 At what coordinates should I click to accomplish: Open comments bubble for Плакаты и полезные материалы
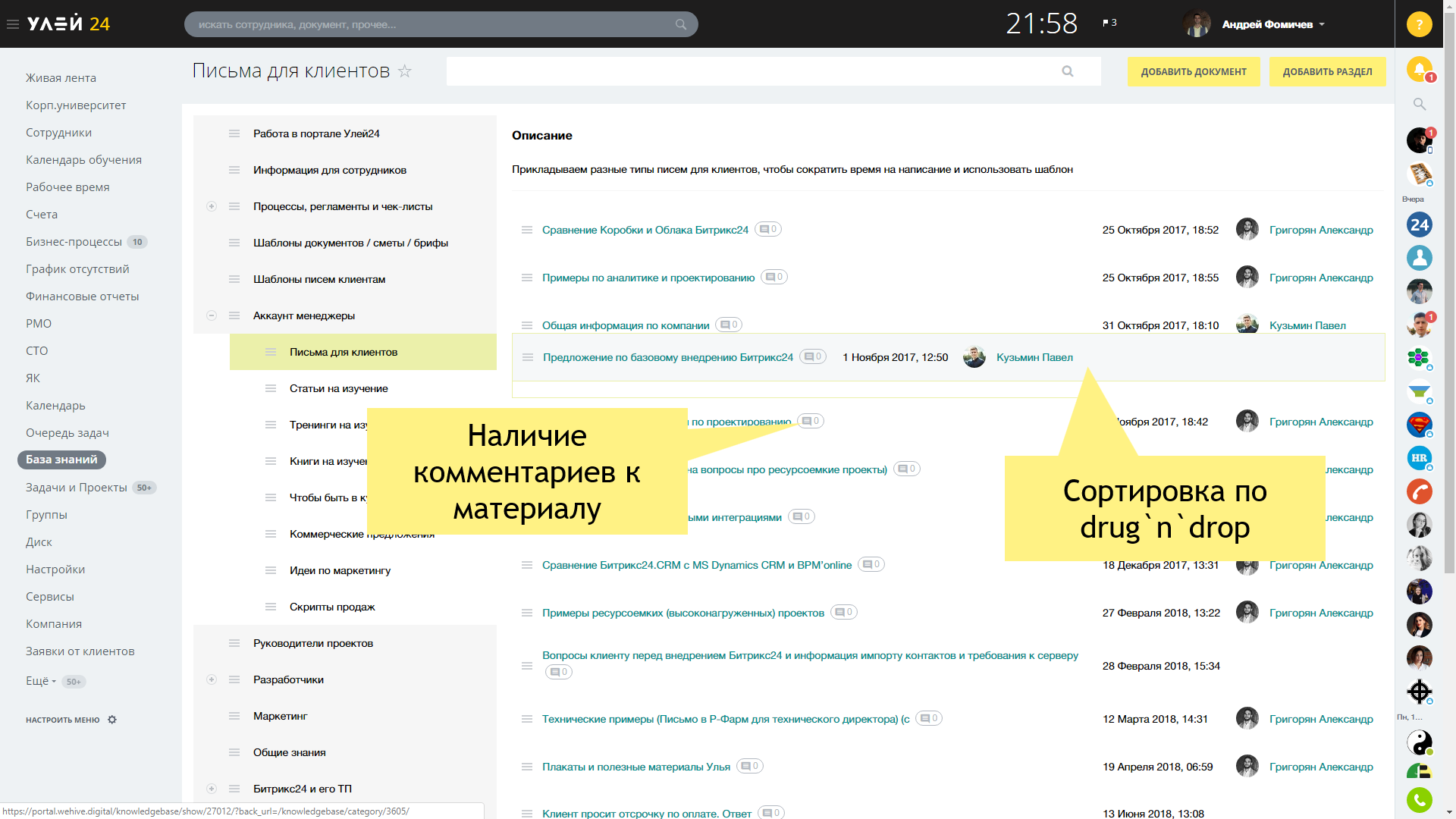[x=750, y=766]
